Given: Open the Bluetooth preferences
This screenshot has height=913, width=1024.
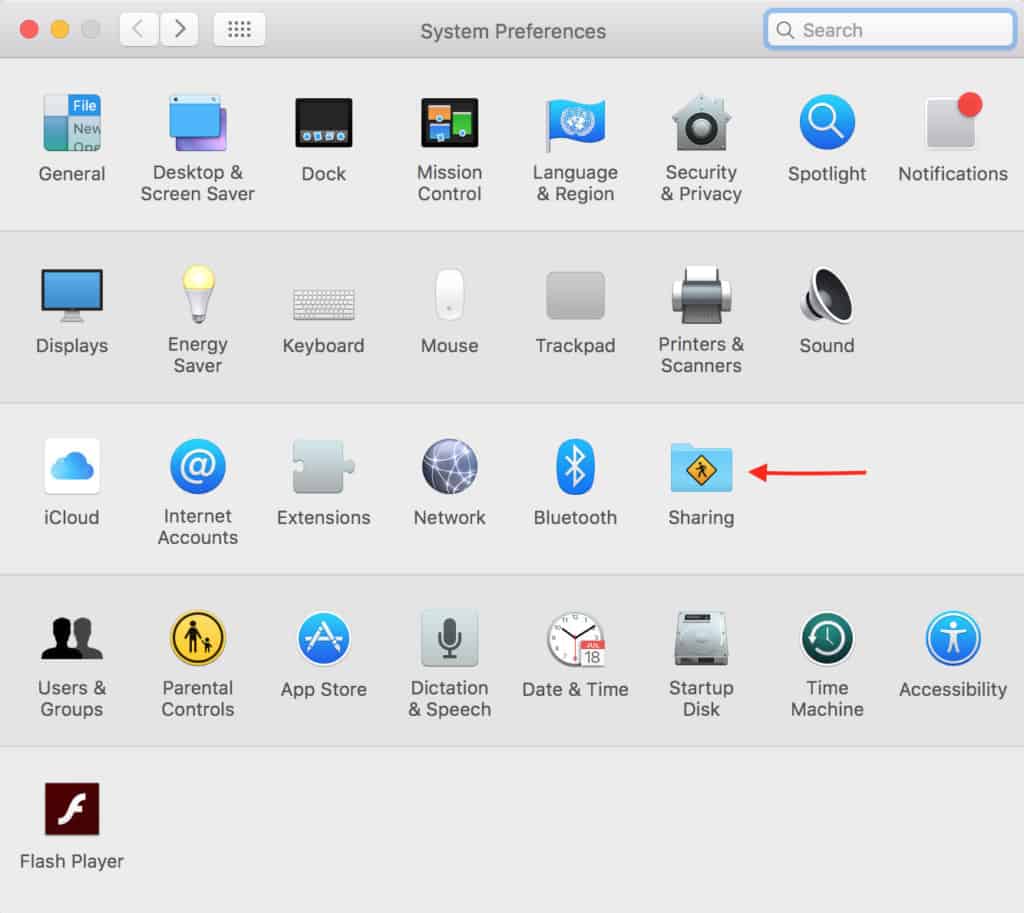Looking at the screenshot, I should (x=575, y=466).
